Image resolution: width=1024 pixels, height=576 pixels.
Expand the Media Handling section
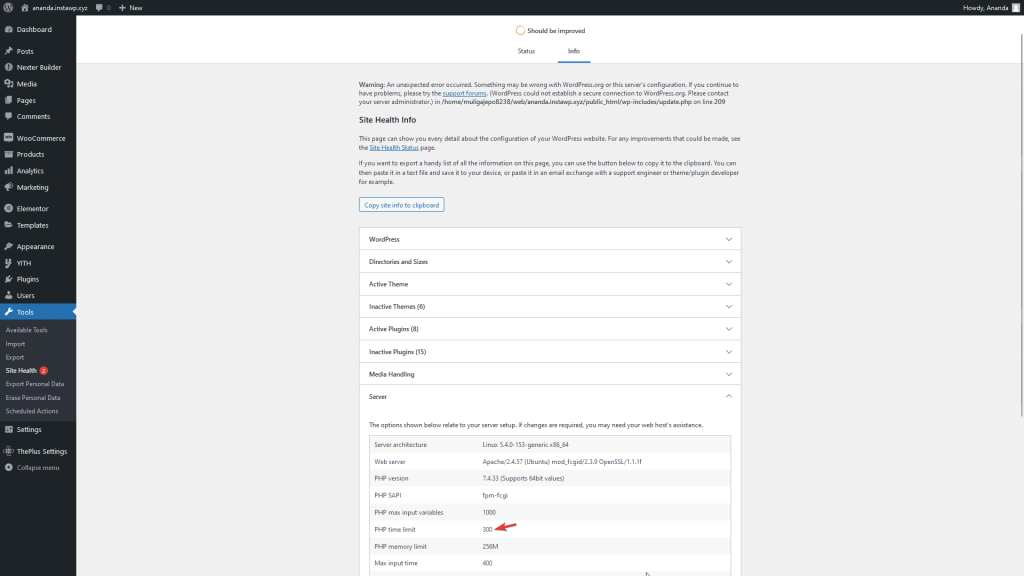tap(549, 374)
